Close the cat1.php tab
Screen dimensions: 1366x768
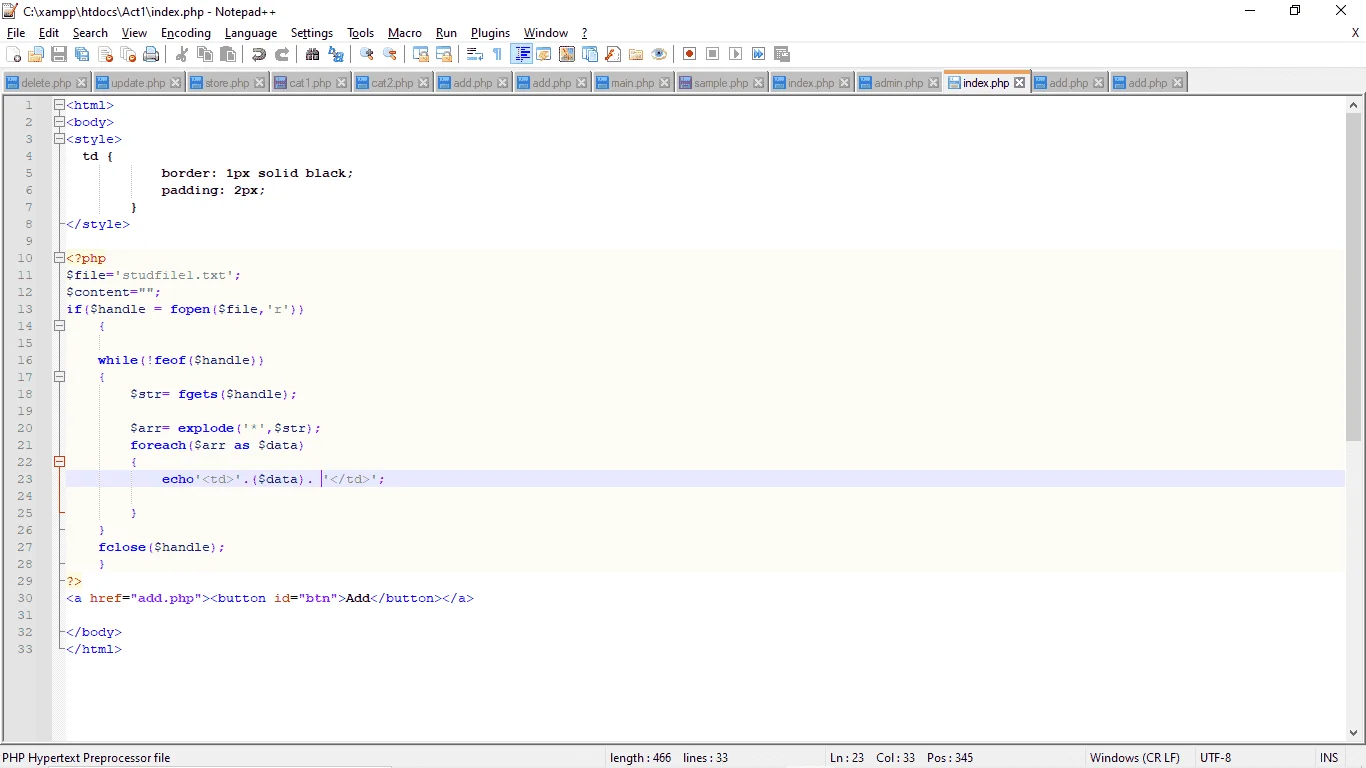pos(341,83)
